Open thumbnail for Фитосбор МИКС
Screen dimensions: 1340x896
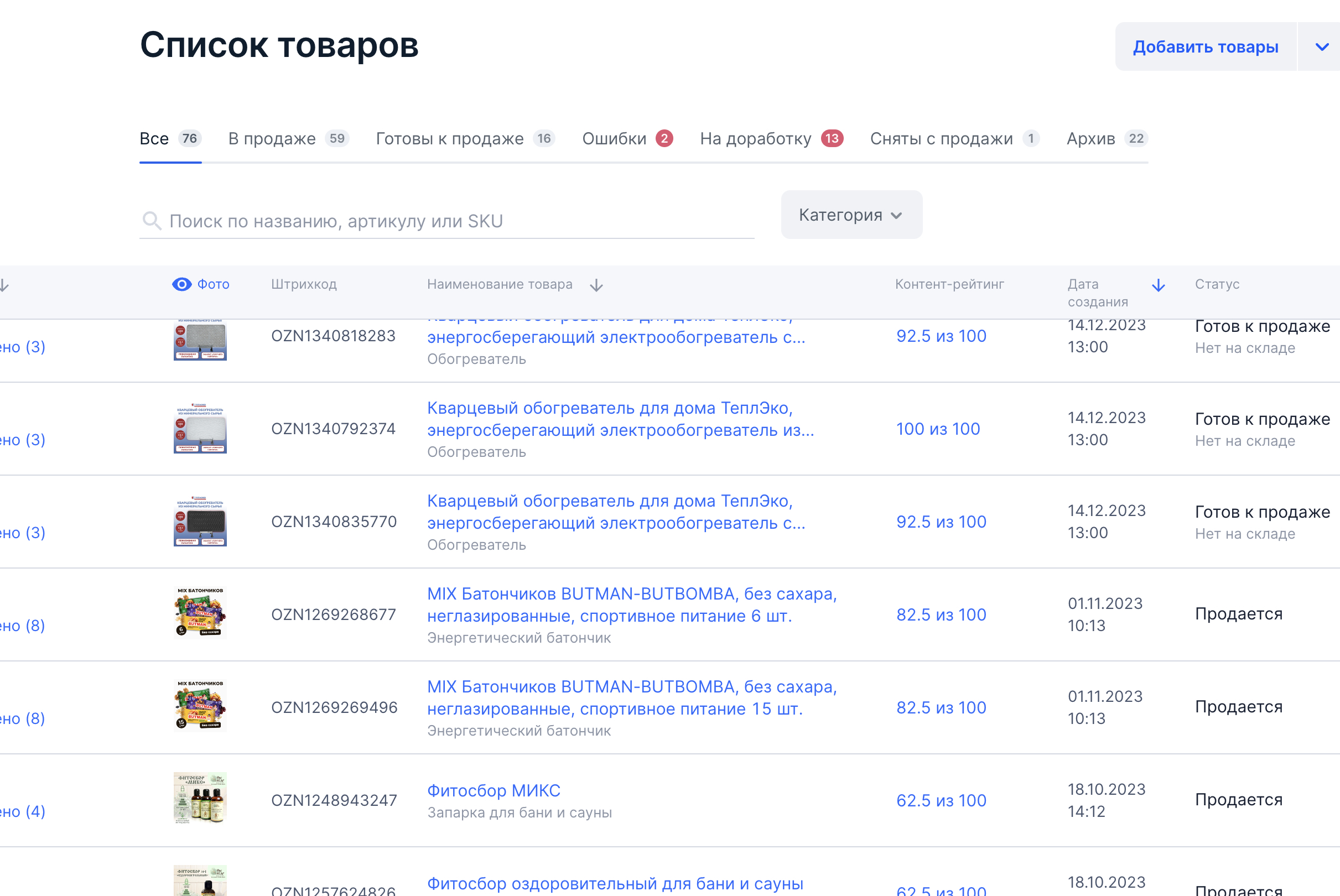tap(200, 799)
